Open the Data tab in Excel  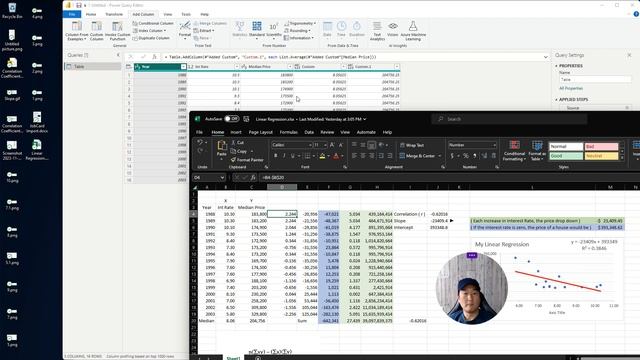(309, 132)
